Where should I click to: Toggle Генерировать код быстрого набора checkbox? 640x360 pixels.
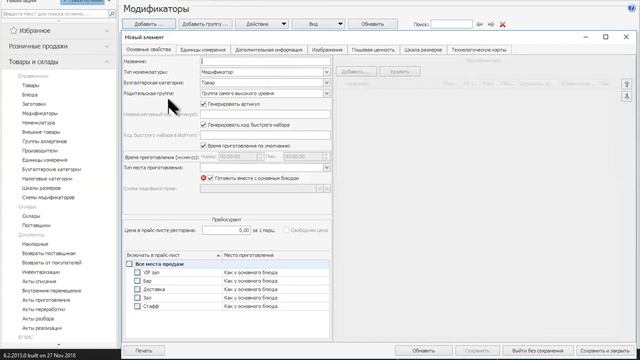[203, 125]
